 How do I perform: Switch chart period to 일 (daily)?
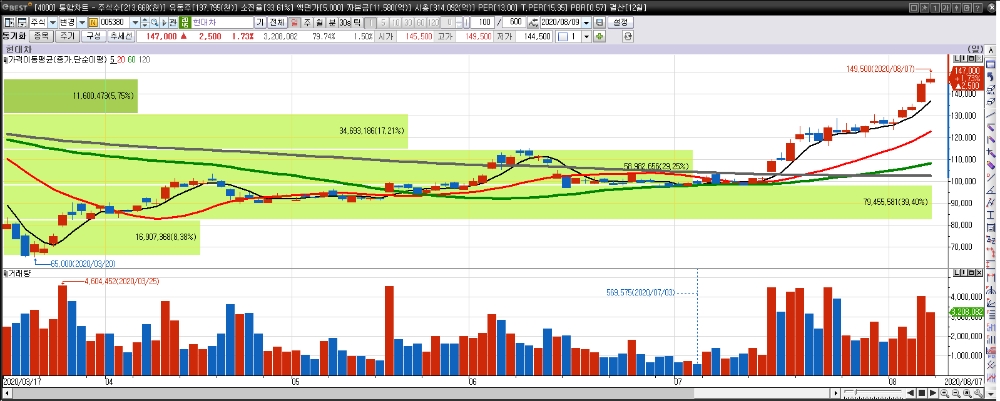[x=295, y=22]
